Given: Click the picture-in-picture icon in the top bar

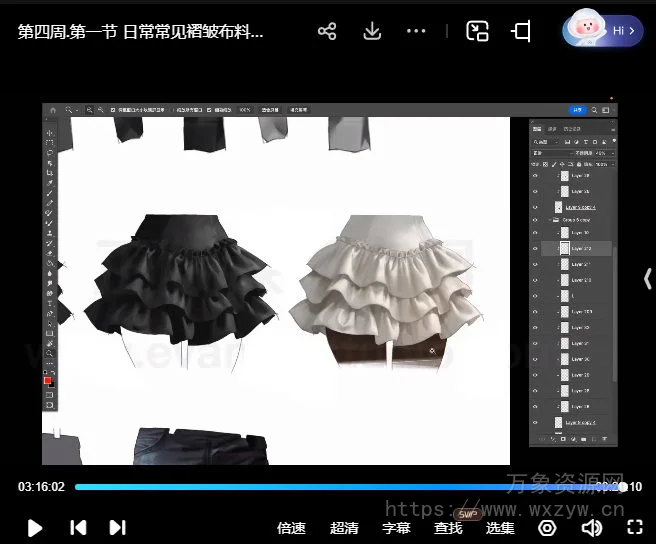Looking at the screenshot, I should [x=478, y=32].
